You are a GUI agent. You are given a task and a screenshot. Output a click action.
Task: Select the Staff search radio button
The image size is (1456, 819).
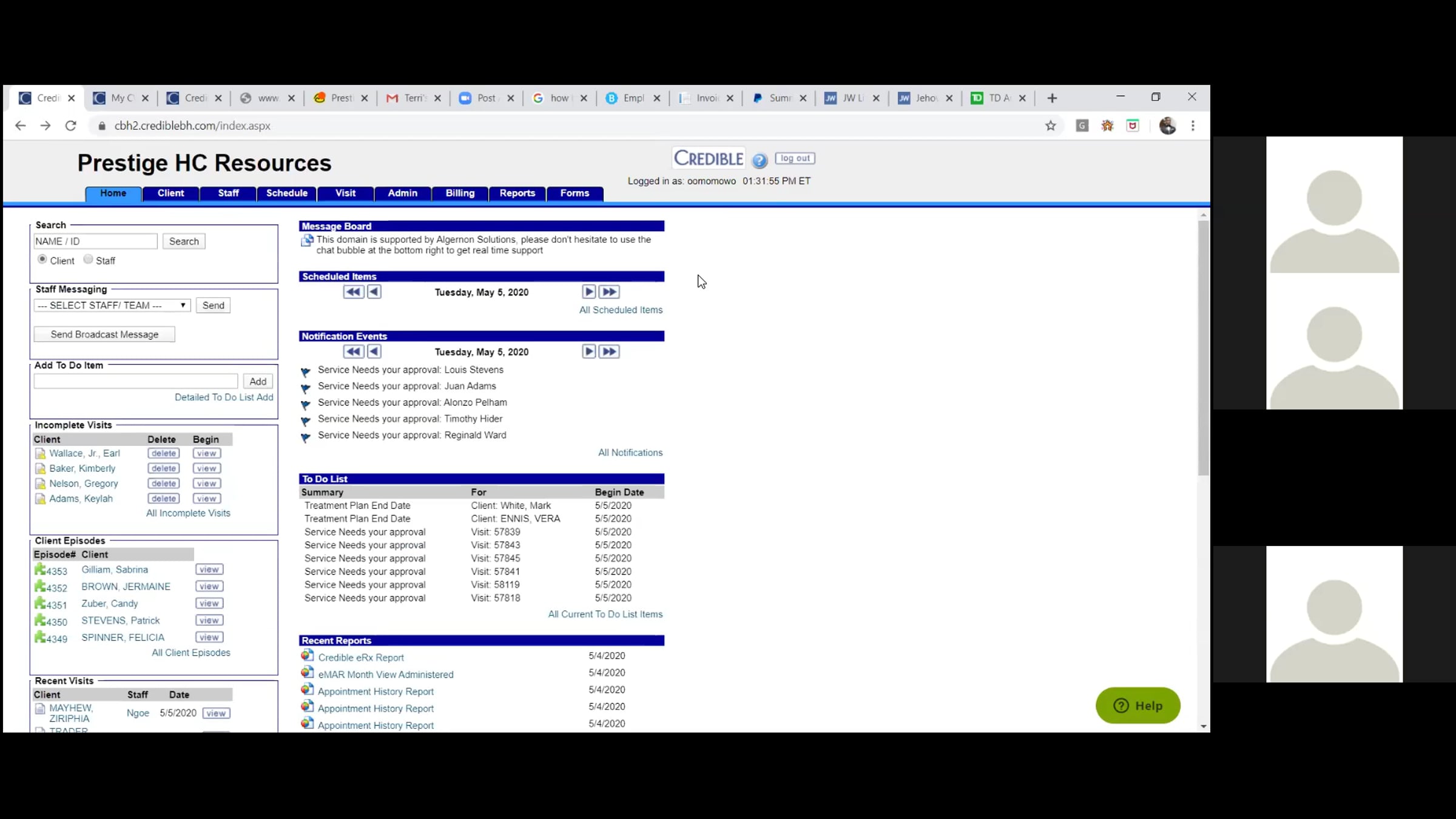click(88, 259)
